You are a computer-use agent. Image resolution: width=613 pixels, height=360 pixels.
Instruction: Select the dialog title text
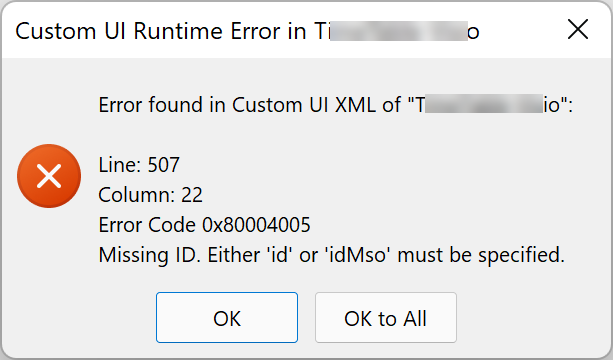pyautogui.click(x=247, y=31)
